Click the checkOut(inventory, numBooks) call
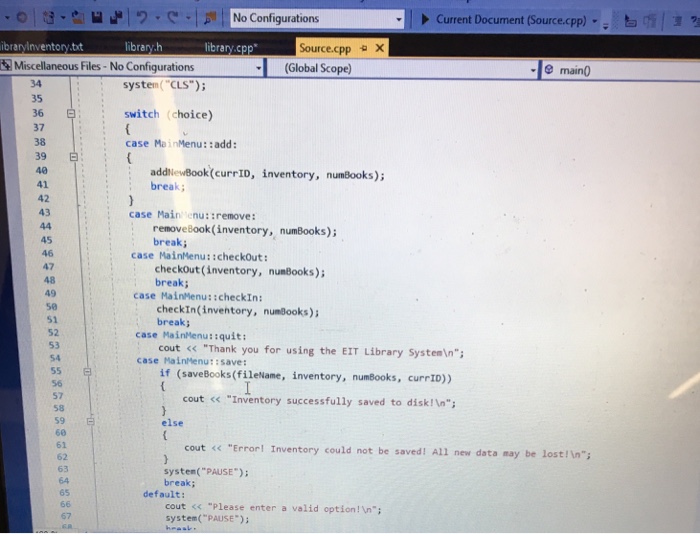 click(240, 271)
